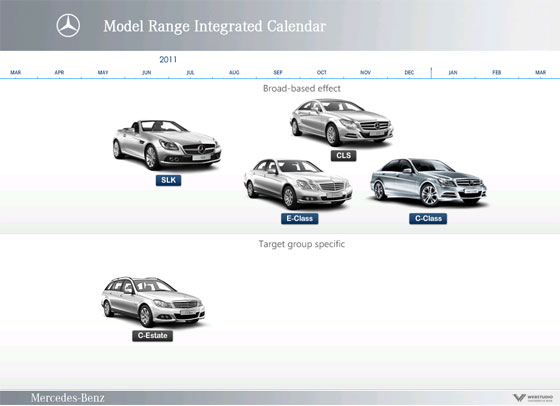This screenshot has width=560, height=406.
Task: Click the Mercedes-Benz wordmark in footer
Action: coord(68,398)
